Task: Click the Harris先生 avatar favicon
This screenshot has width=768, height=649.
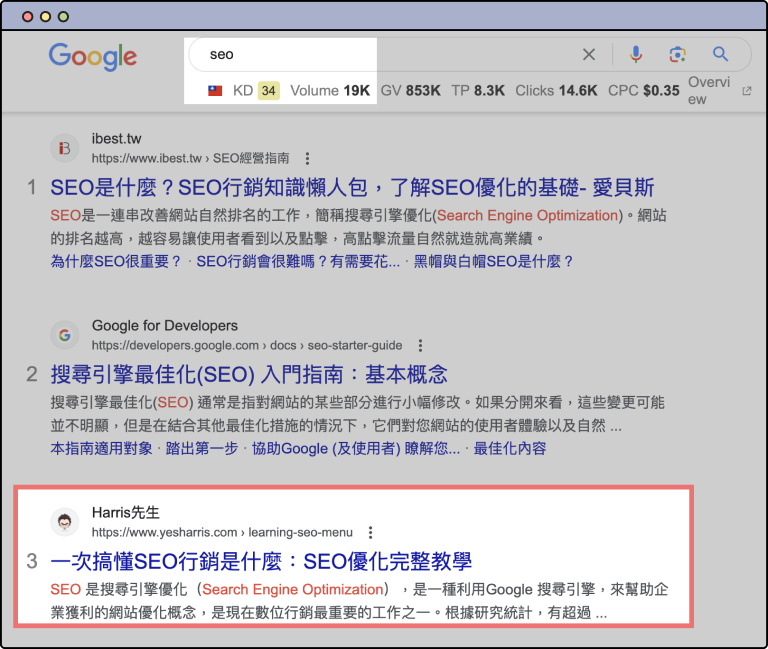Action: coord(65,522)
